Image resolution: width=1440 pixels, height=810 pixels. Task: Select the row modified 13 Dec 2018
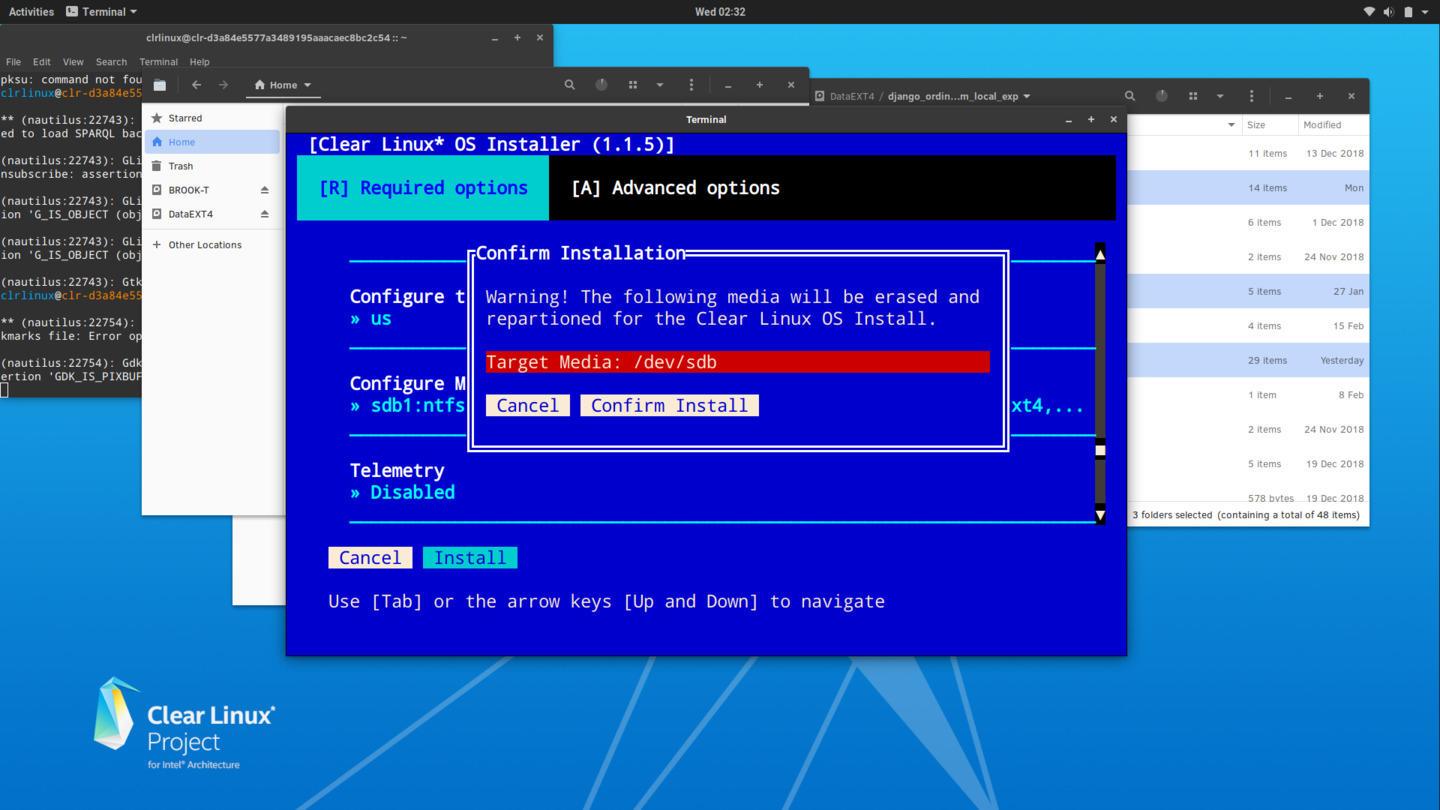pos(1248,154)
